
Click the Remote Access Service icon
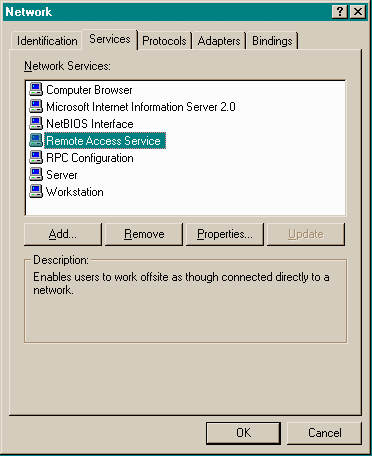36,140
